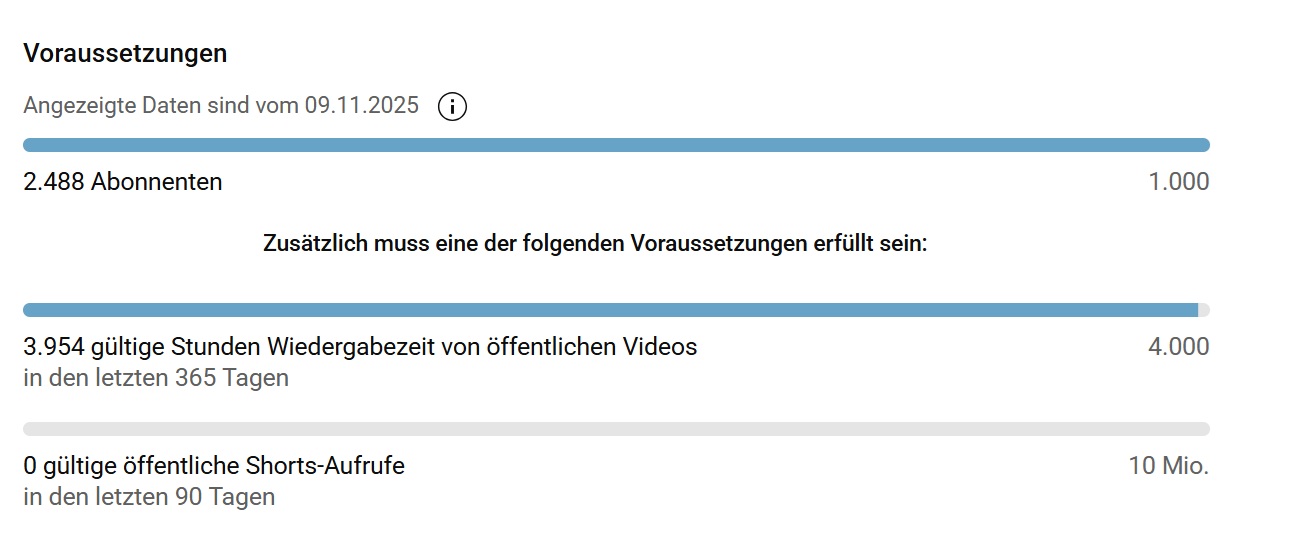
Task: Click 'Wiedergabezeit von öffentlichen Videos' text
Action: [x=482, y=347]
